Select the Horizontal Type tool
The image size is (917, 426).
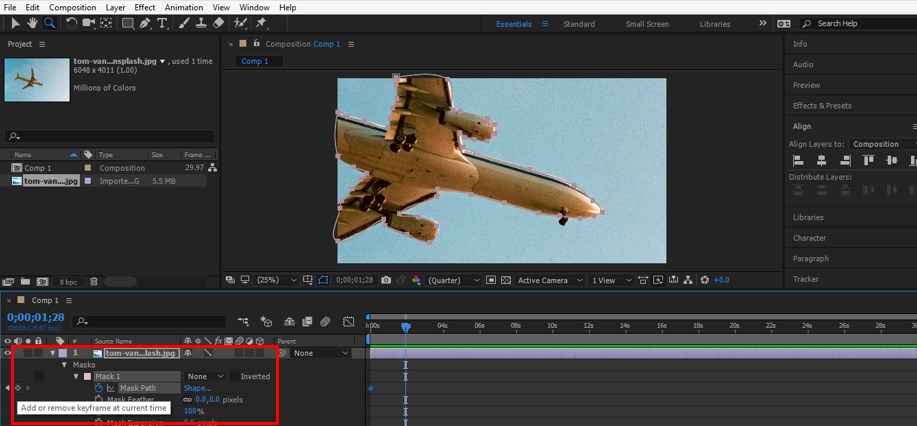(x=162, y=23)
